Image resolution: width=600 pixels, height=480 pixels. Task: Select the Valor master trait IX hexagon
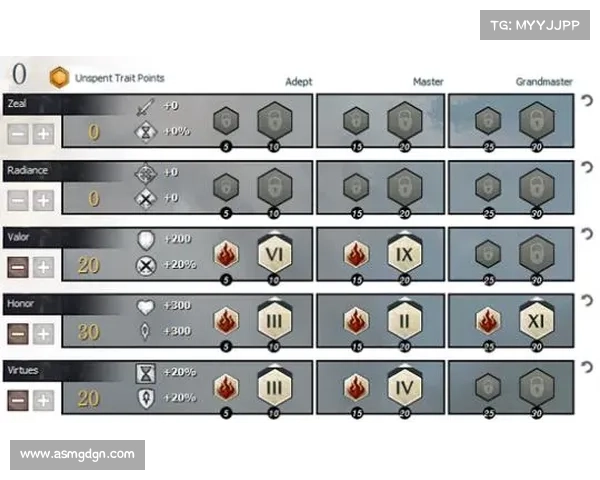click(405, 256)
